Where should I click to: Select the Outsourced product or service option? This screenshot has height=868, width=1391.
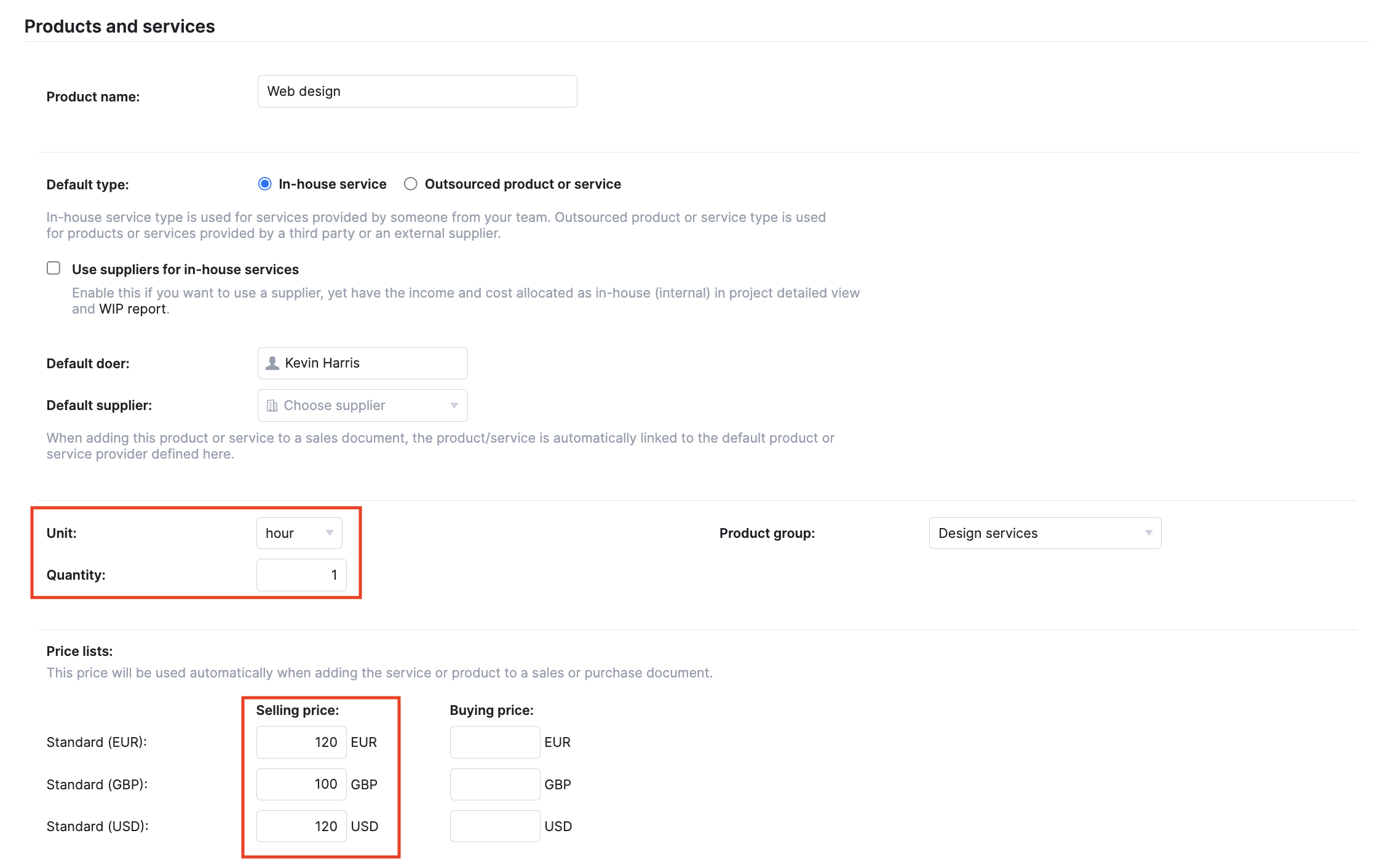pos(410,183)
